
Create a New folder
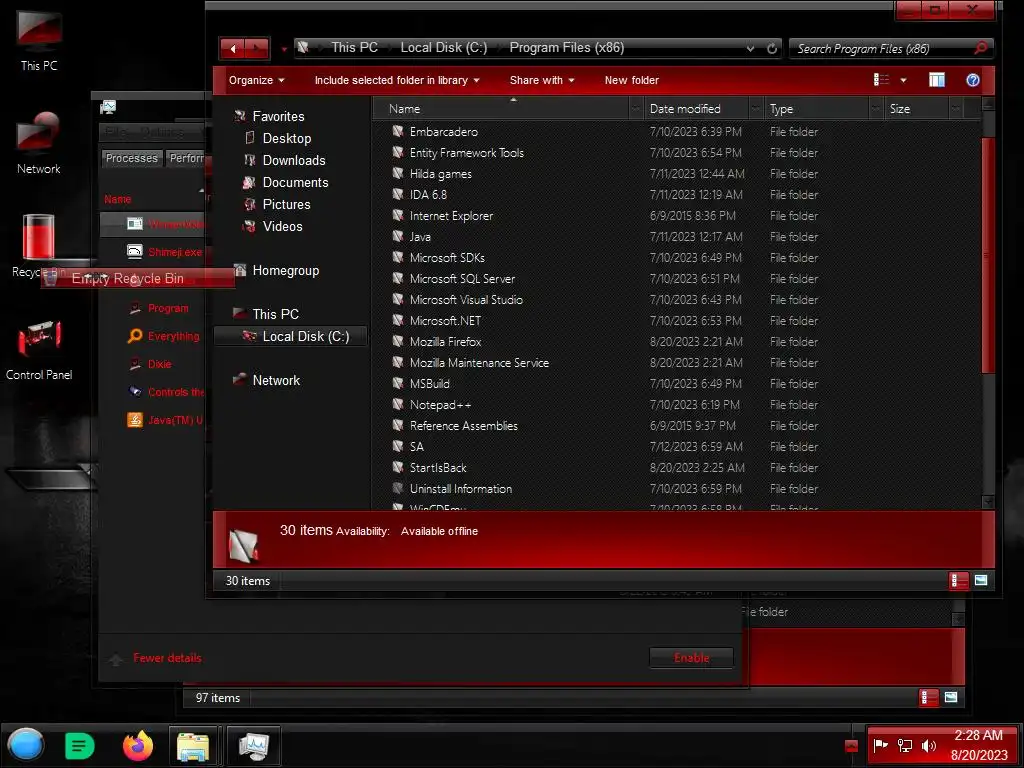631,80
